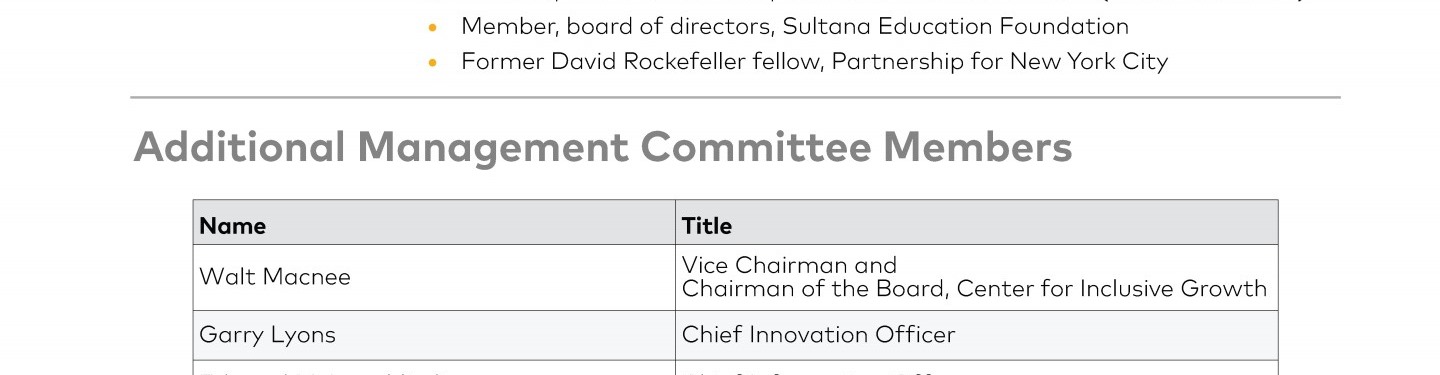The width and height of the screenshot is (1440, 375).
Task: Click the horizontal divider line above the heading
Action: pyautogui.click(x=735, y=98)
